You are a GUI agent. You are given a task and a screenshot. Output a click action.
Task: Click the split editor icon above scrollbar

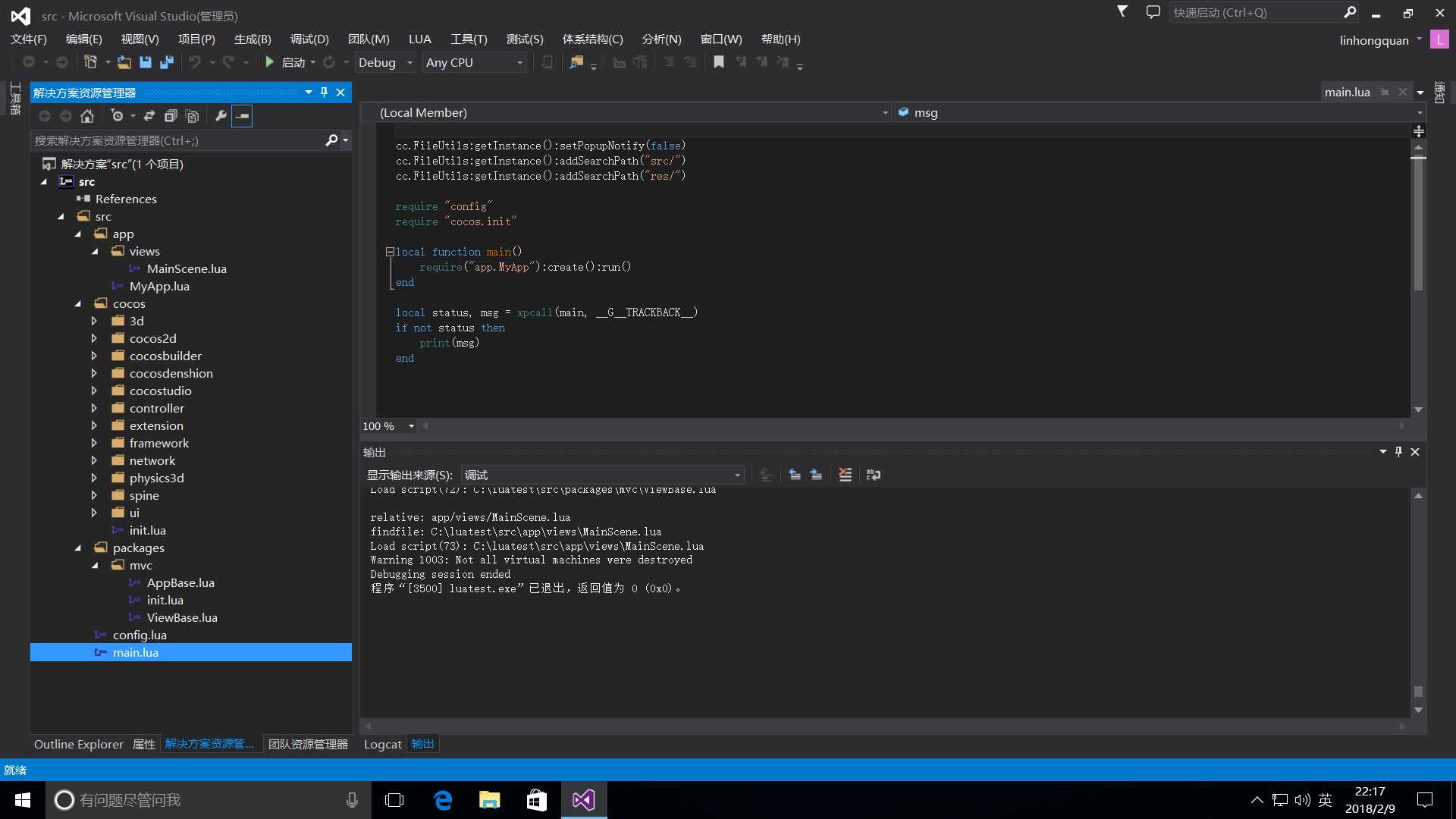tap(1418, 131)
